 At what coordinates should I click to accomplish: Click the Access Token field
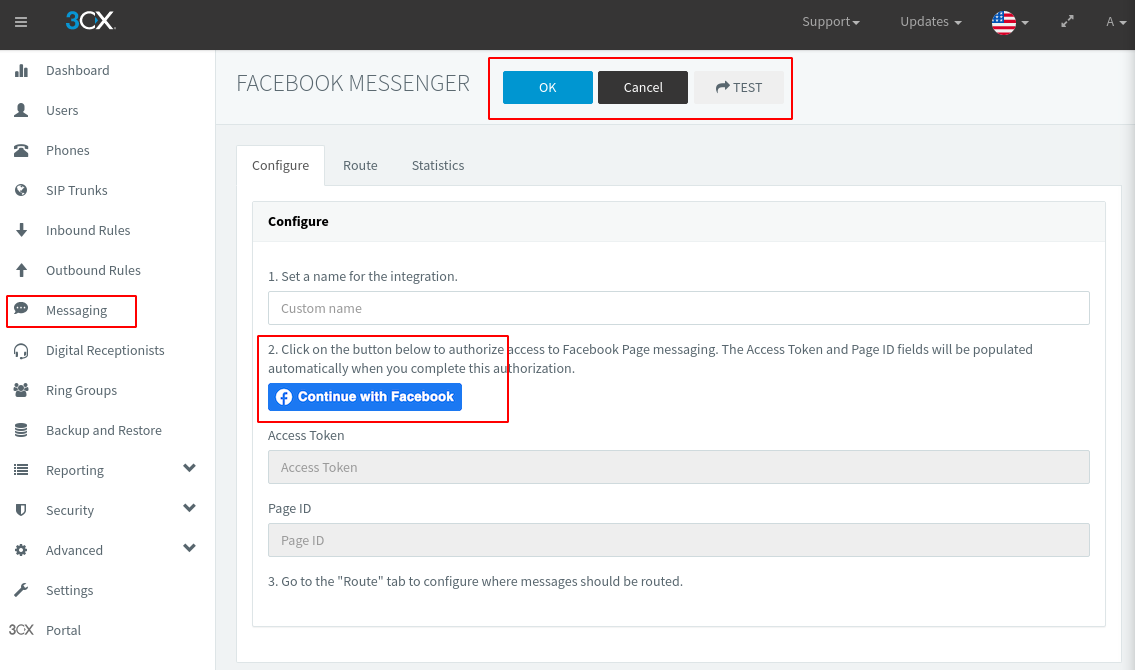click(x=678, y=467)
